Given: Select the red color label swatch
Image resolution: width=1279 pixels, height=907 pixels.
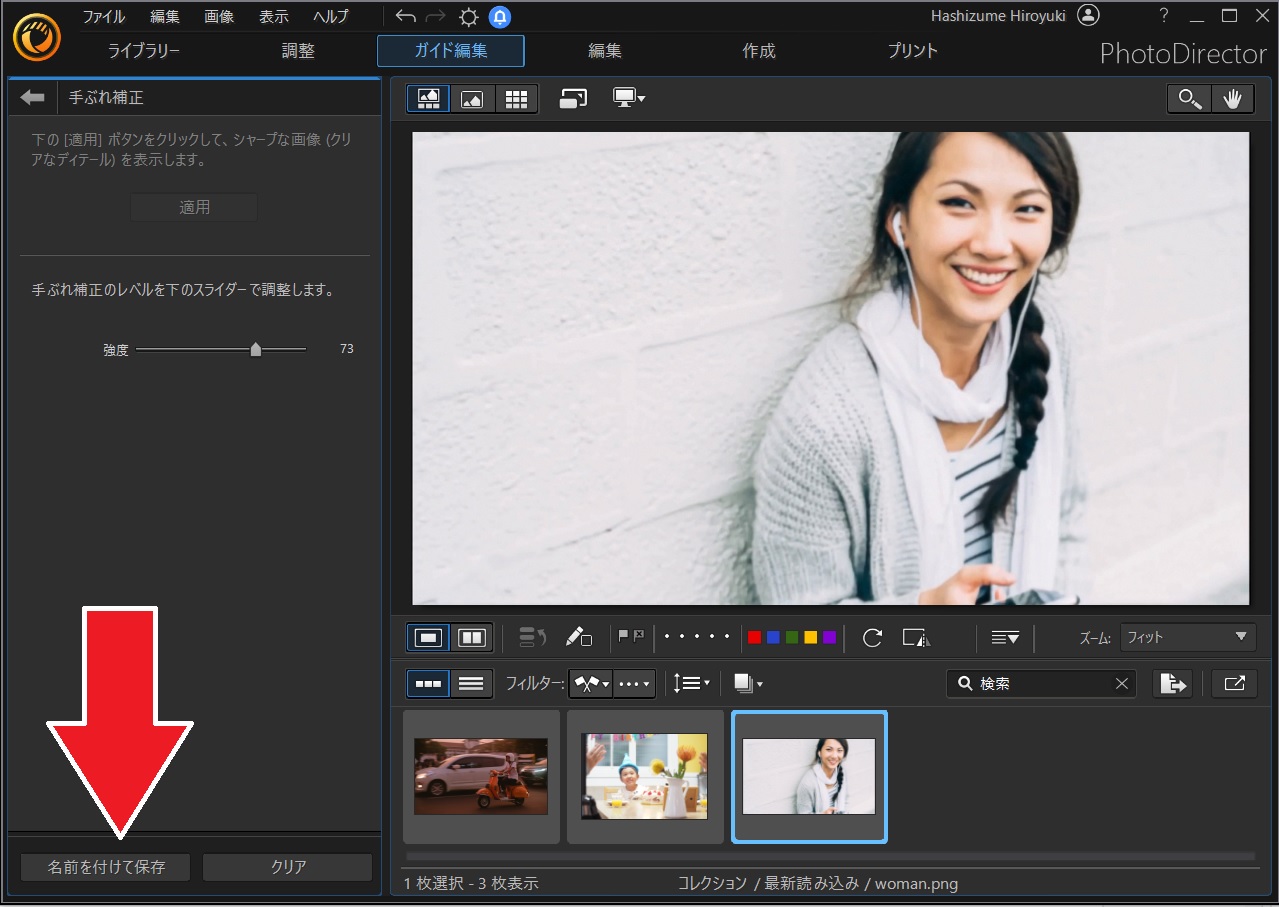Looking at the screenshot, I should click(755, 637).
